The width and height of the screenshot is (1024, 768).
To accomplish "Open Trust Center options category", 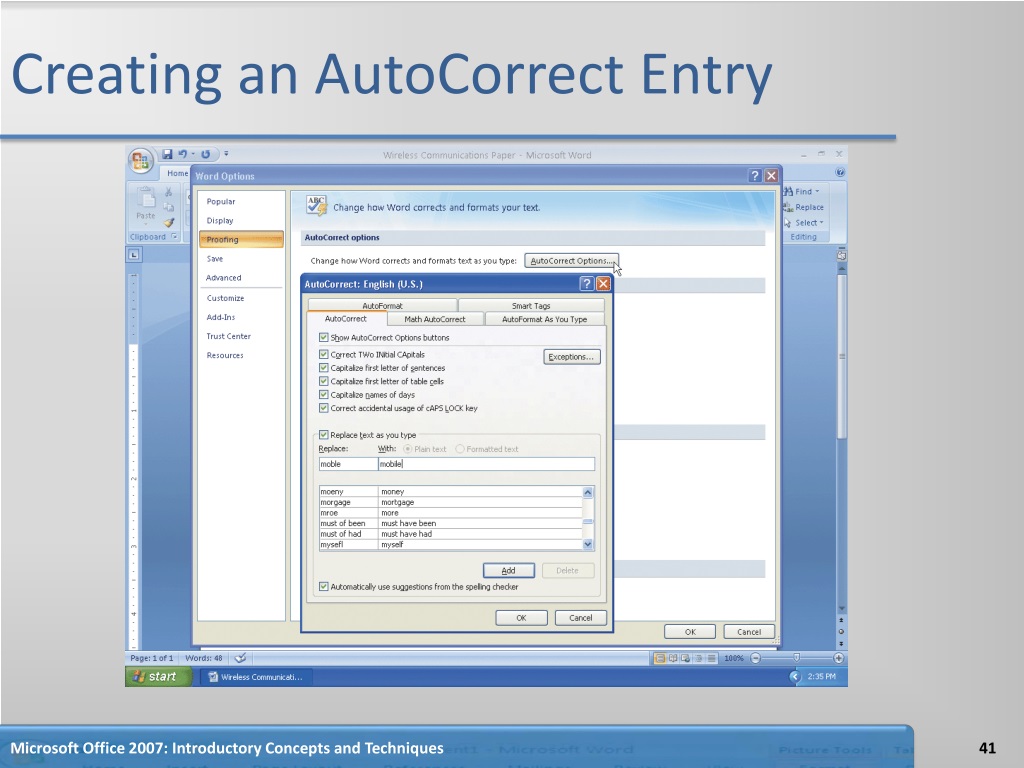I will pyautogui.click(x=229, y=336).
